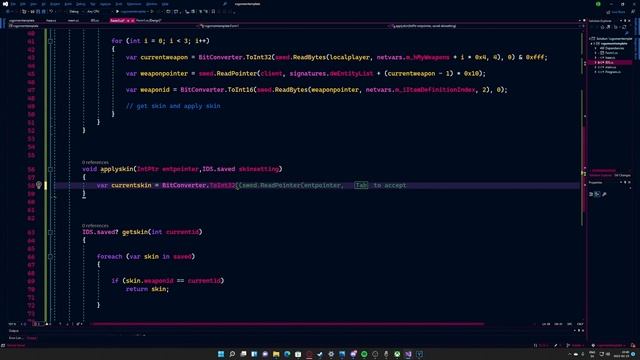
Task: Open Settings gear from the taskbar
Action: click(331, 354)
